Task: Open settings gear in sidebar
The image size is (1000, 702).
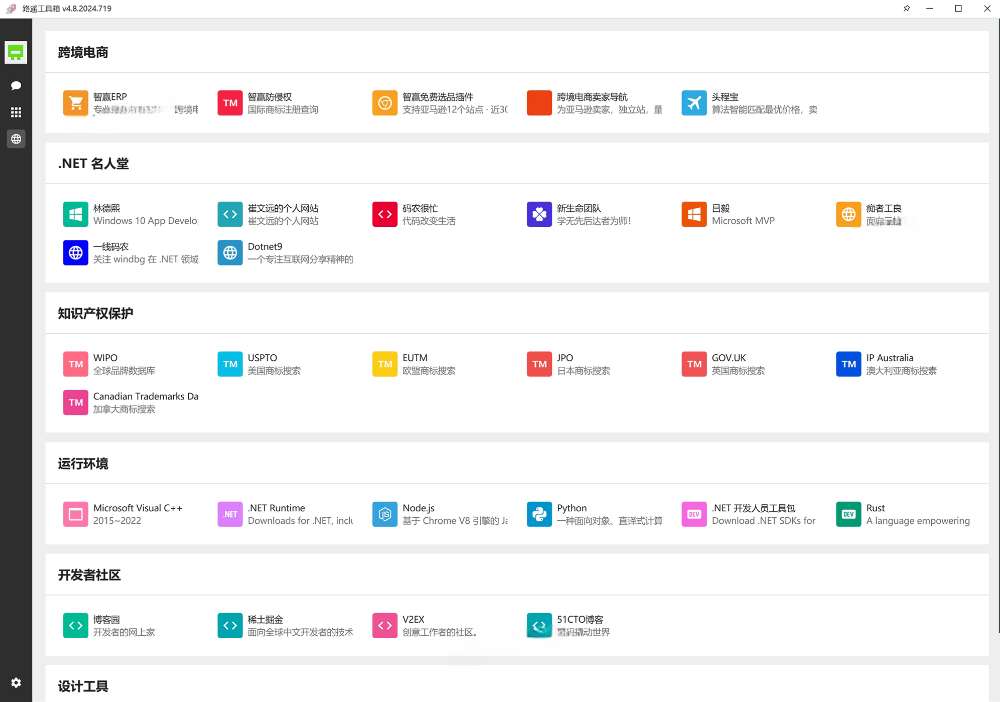Action: 16,682
